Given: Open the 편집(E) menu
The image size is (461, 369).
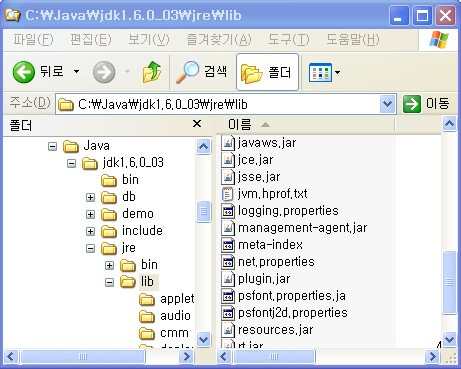Looking at the screenshot, I should tap(90, 40).
